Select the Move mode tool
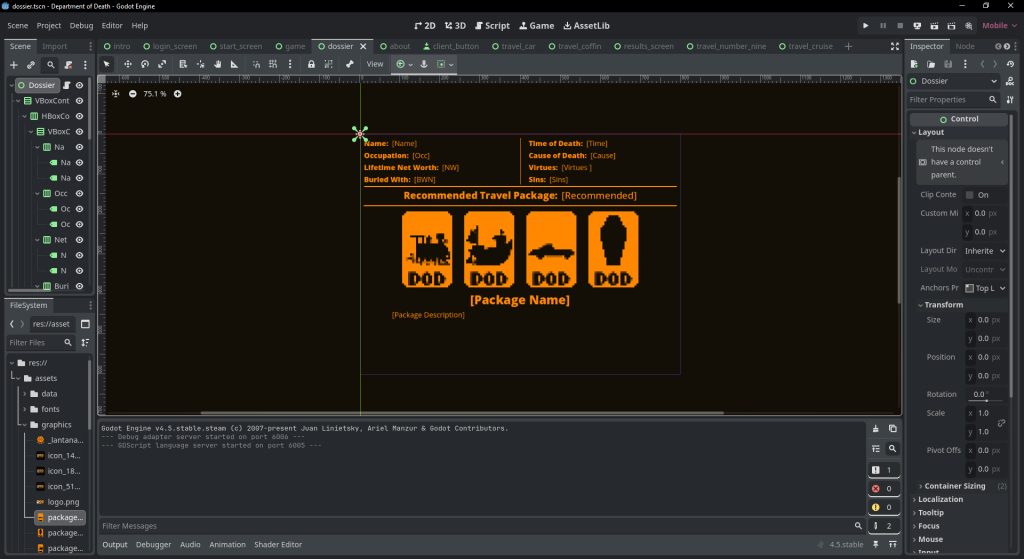Image resolution: width=1024 pixels, height=559 pixels. [x=127, y=64]
